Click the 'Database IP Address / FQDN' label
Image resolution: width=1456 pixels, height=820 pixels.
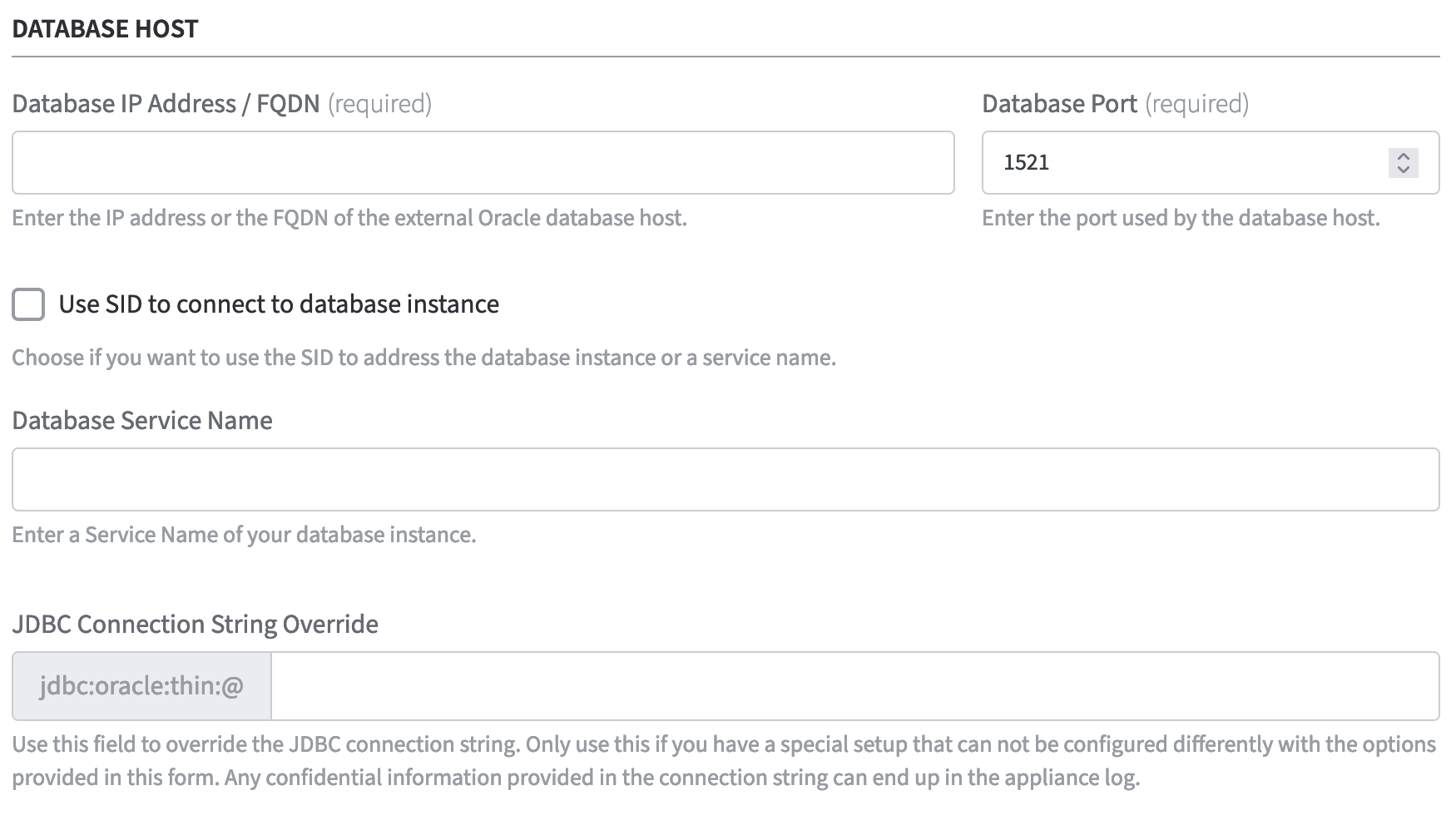click(166, 104)
